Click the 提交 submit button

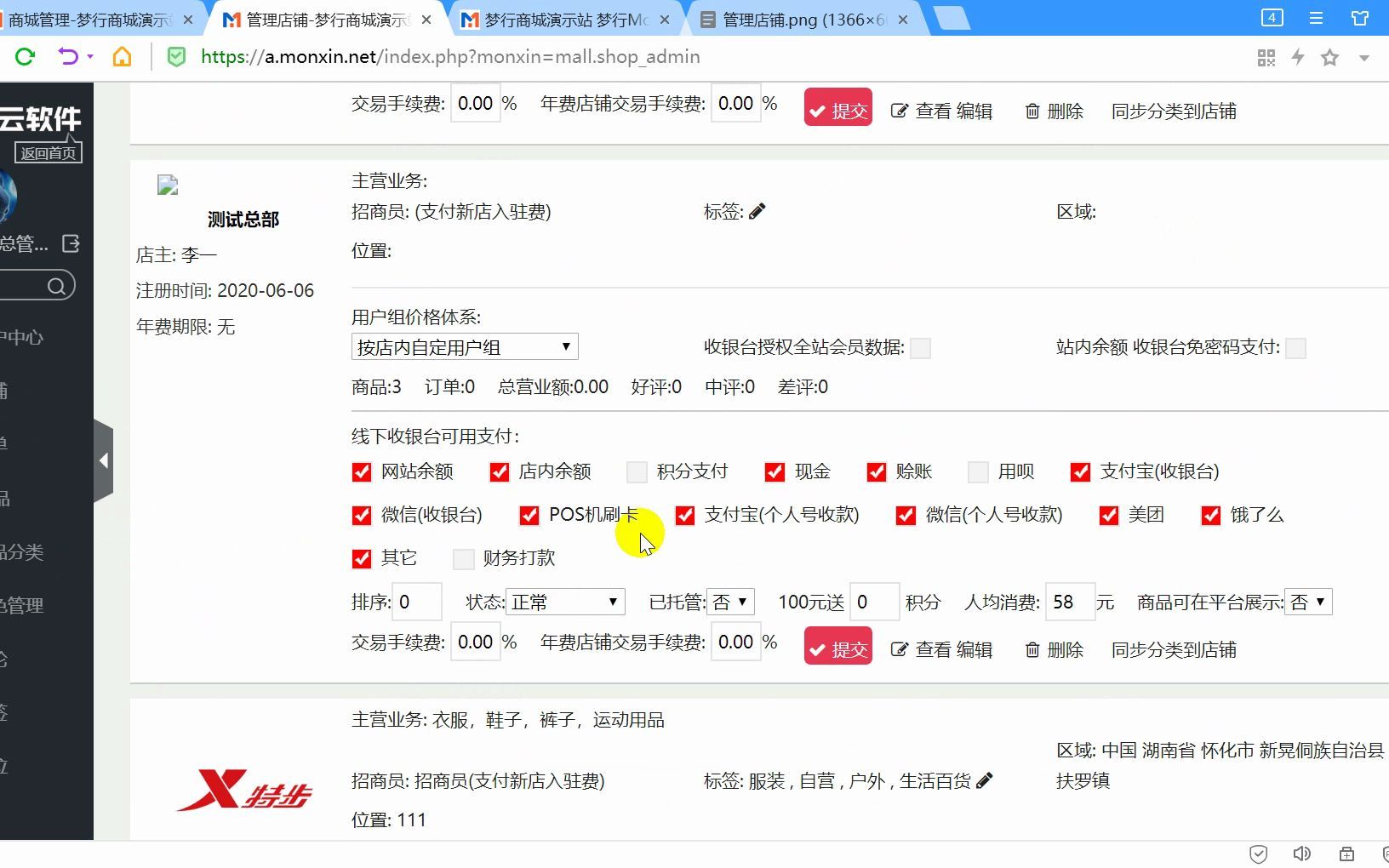837,646
